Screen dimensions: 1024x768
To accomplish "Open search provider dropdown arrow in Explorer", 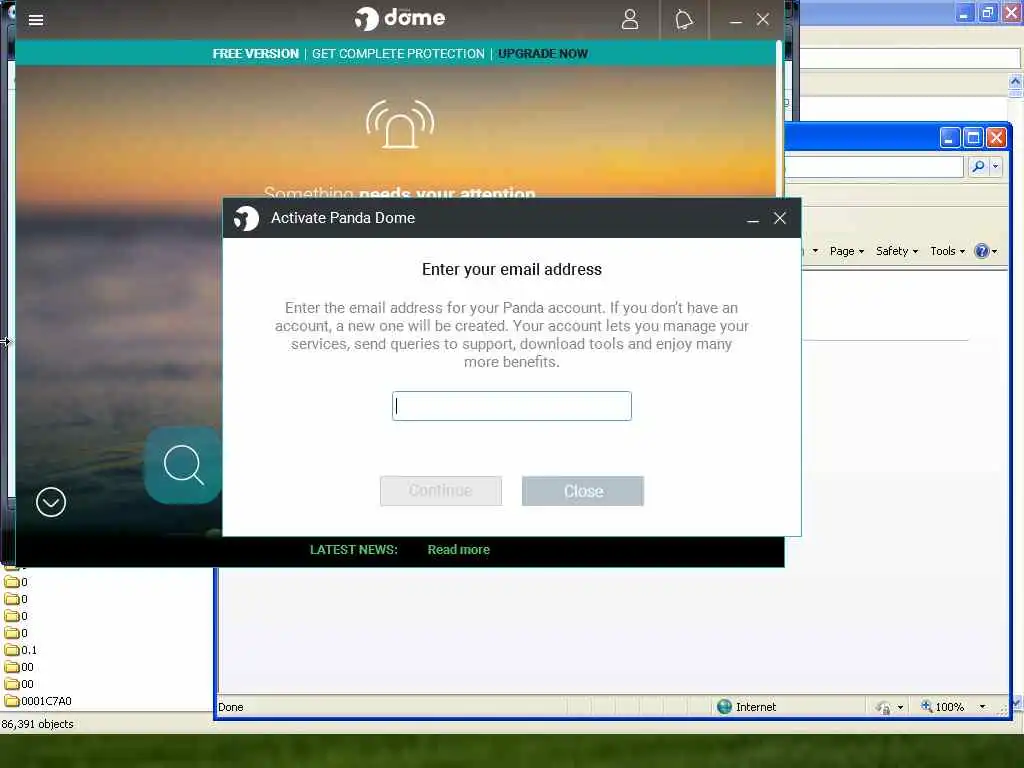I will [995, 167].
